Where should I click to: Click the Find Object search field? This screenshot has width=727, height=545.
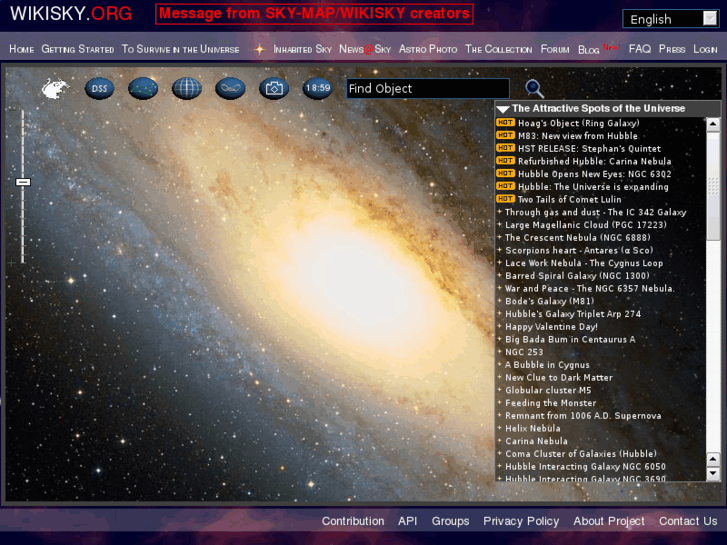pos(427,88)
